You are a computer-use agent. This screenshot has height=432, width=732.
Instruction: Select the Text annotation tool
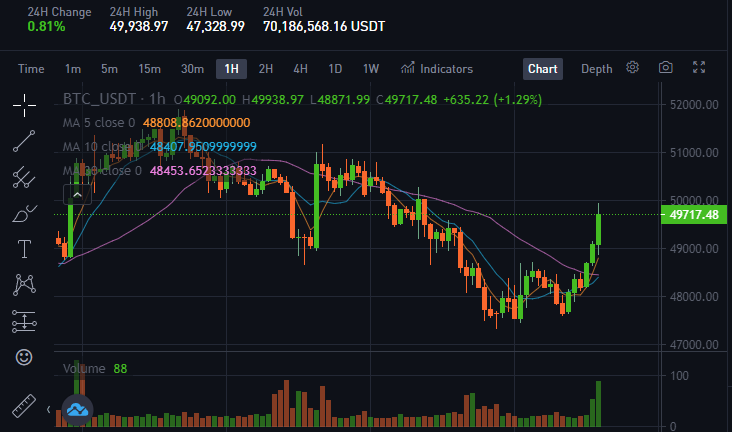click(24, 249)
